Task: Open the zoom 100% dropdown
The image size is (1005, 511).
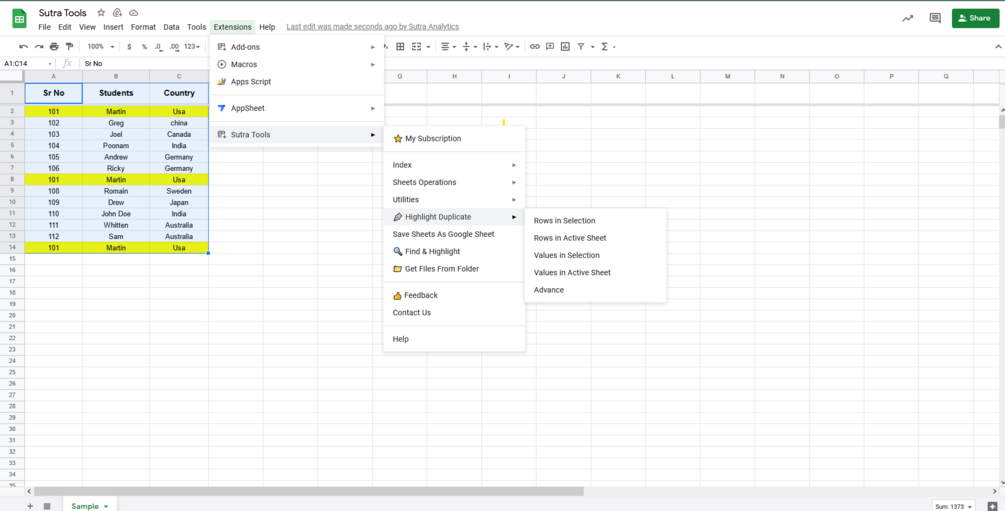Action: 101,47
